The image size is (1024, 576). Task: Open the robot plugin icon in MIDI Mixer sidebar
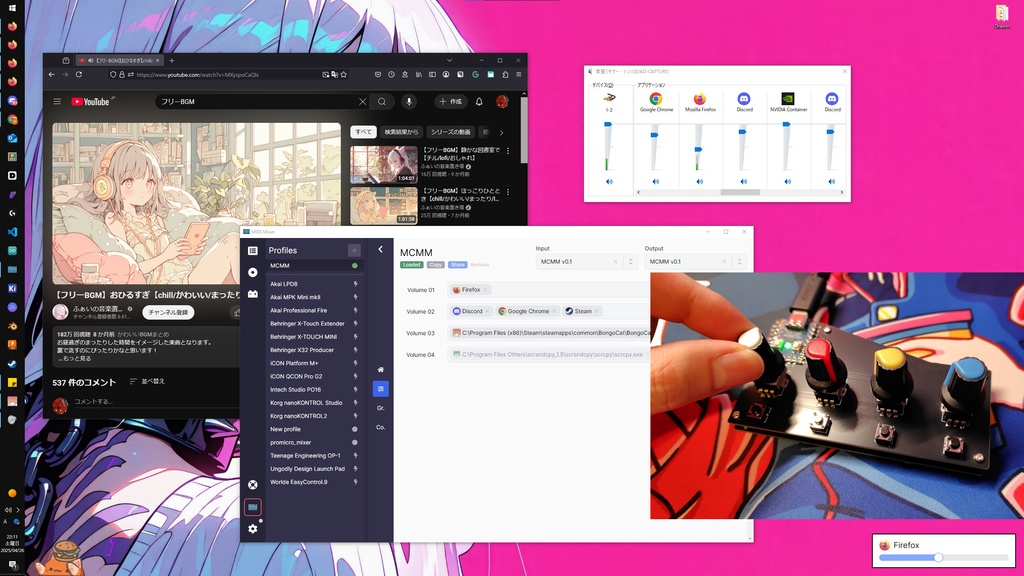coord(253,294)
